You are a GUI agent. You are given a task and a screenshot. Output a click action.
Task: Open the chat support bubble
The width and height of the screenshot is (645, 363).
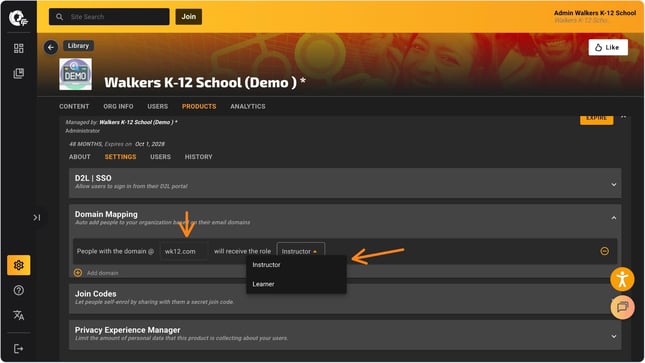point(622,307)
